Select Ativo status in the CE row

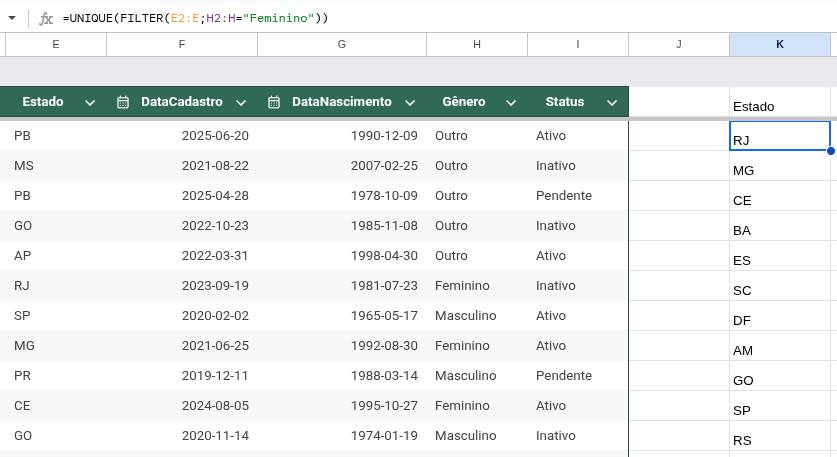pos(578,406)
